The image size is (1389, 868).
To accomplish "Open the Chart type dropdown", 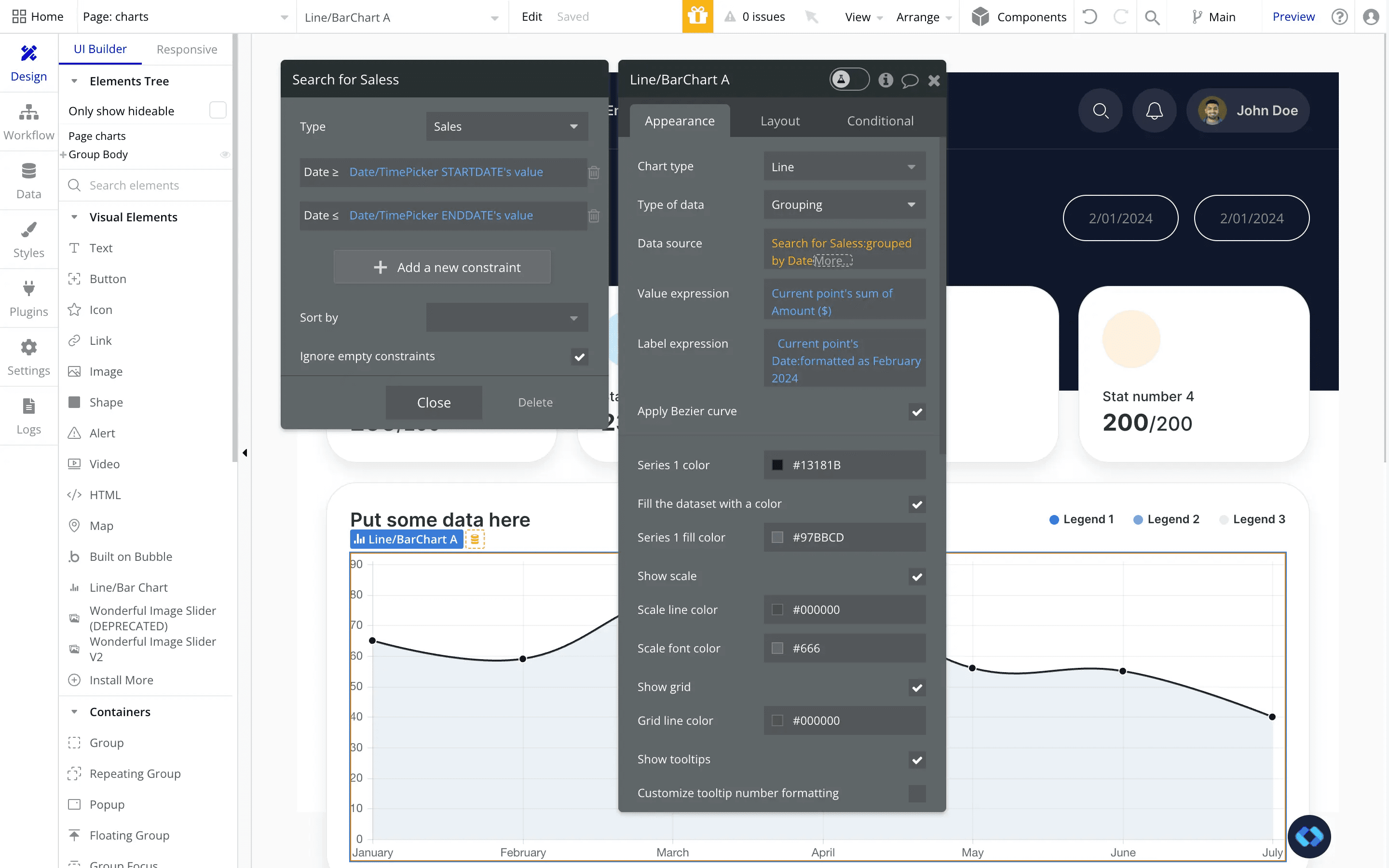I will [844, 166].
